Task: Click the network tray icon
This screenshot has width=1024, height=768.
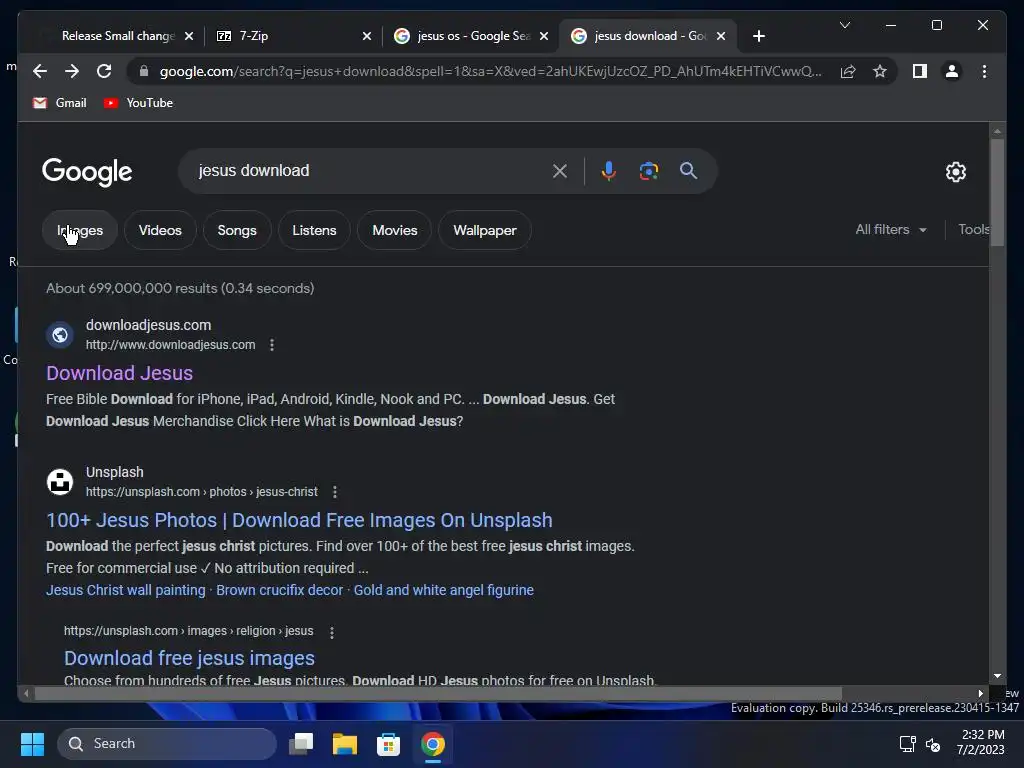Action: [907, 744]
